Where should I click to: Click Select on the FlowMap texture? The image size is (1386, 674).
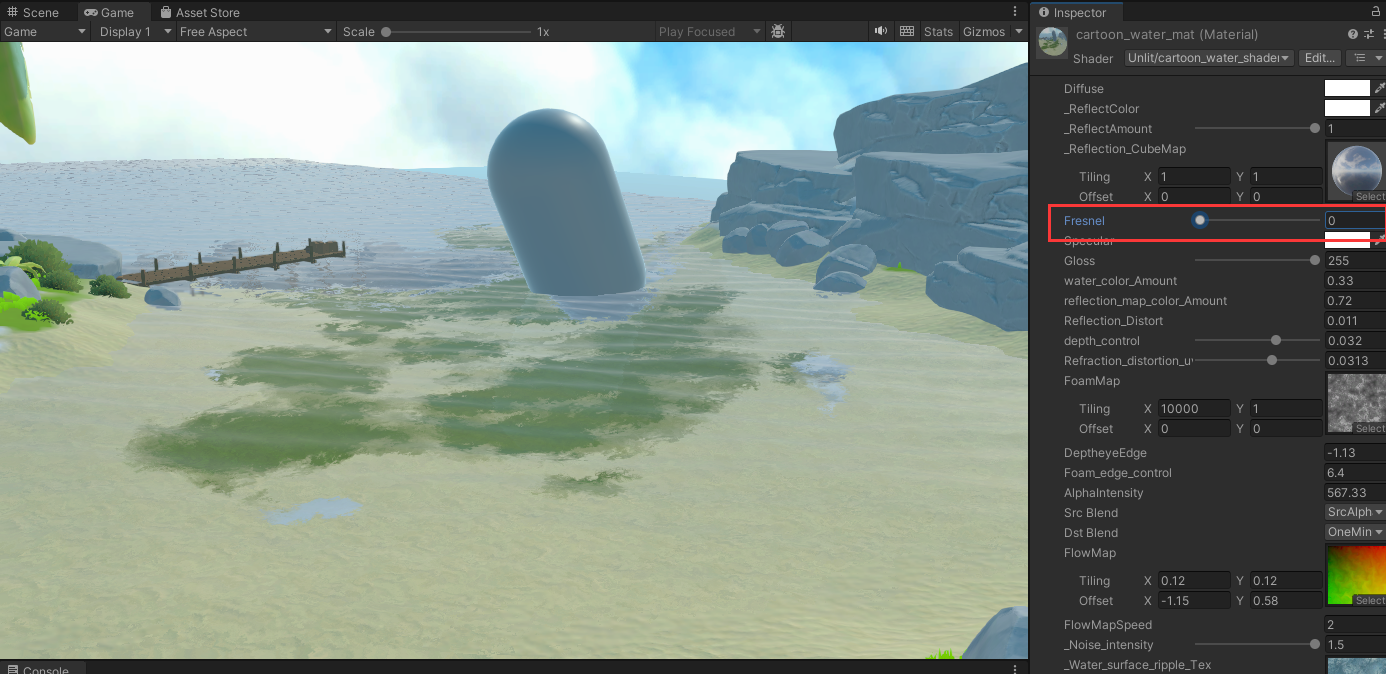pyautogui.click(x=1369, y=601)
